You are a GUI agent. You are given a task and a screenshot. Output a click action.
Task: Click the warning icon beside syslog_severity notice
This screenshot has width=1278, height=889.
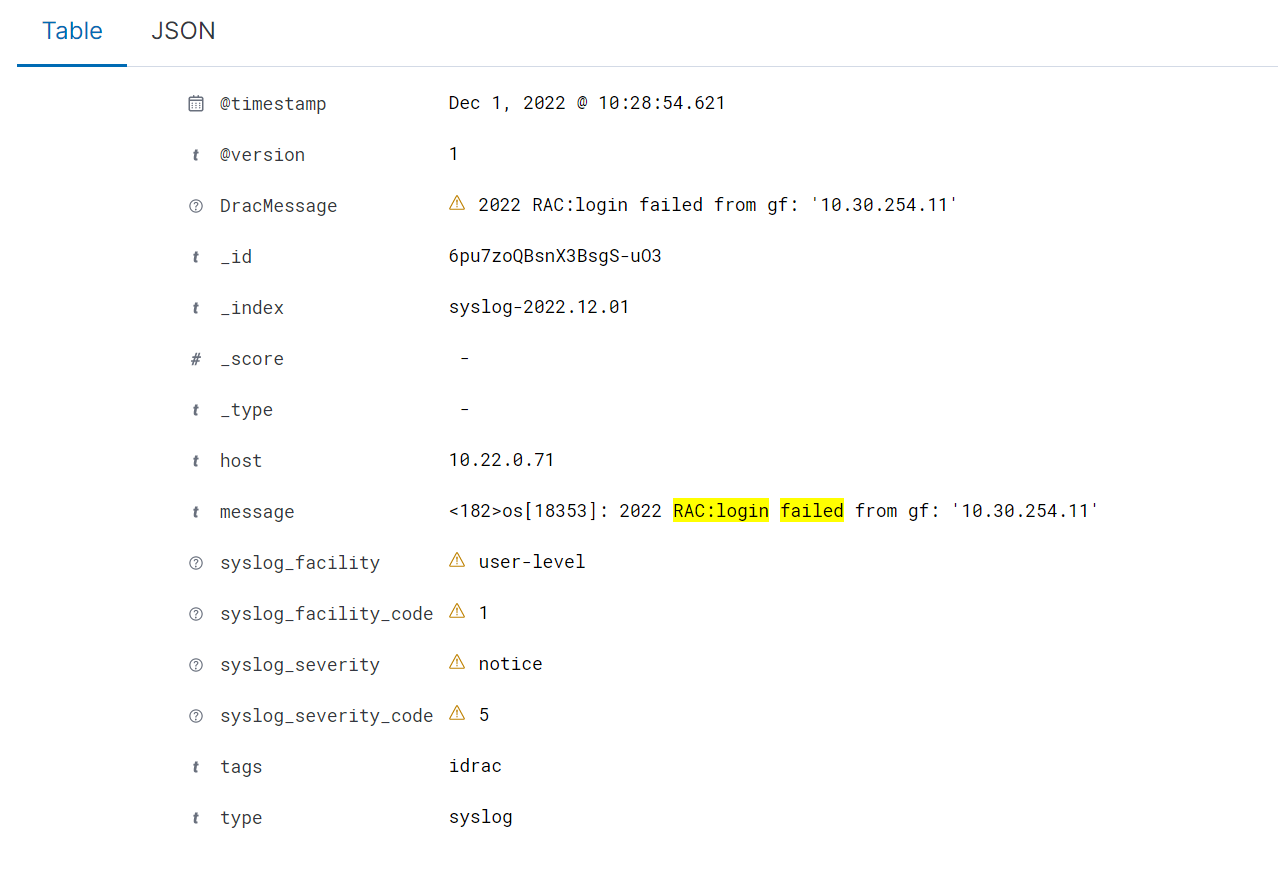tap(457, 662)
